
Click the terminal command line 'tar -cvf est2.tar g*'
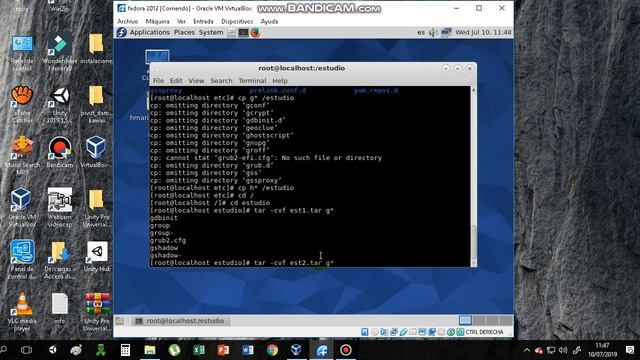click(293, 263)
